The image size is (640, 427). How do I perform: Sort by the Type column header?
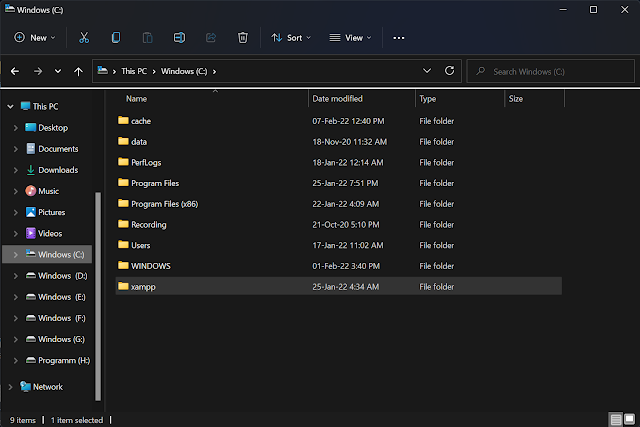[428, 99]
